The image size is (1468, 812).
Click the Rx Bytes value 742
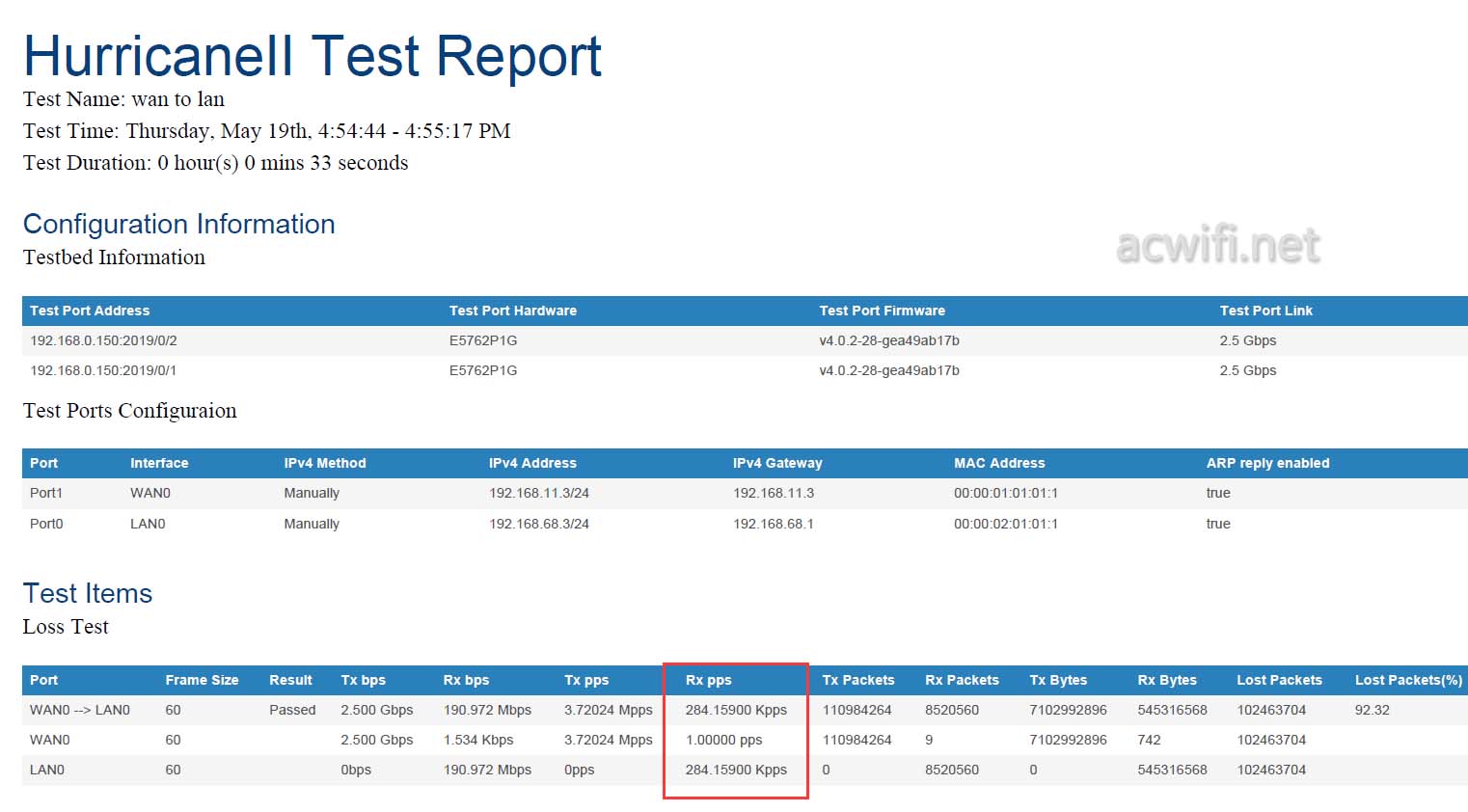pyautogui.click(x=1149, y=740)
